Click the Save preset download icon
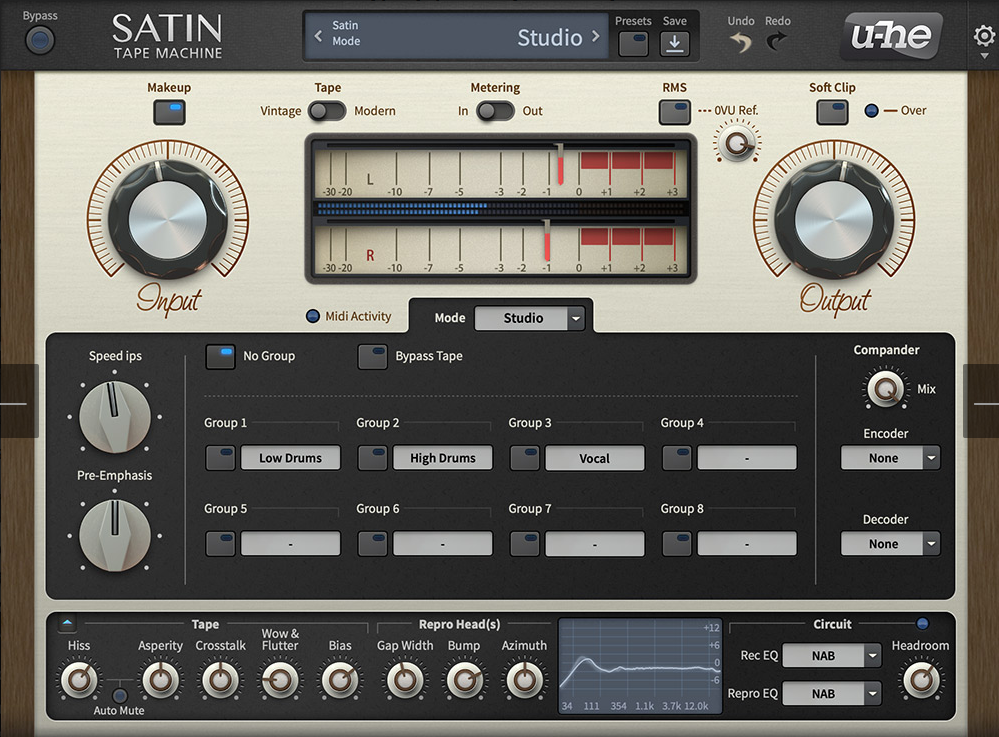This screenshot has height=737, width=999. [674, 44]
